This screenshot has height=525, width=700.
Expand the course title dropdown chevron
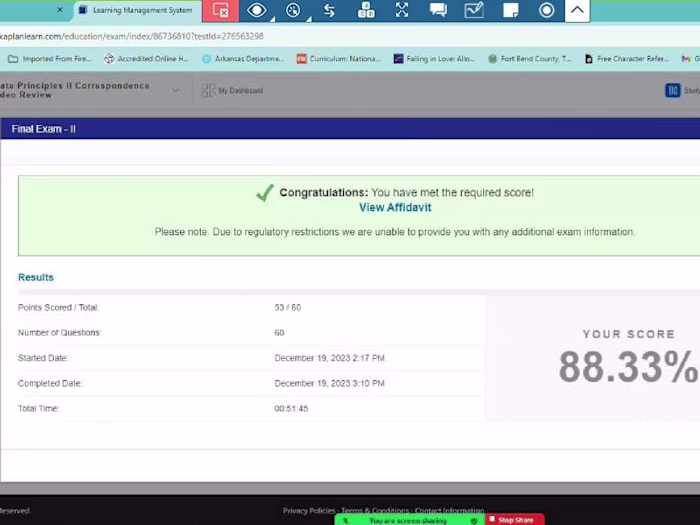[x=176, y=90]
